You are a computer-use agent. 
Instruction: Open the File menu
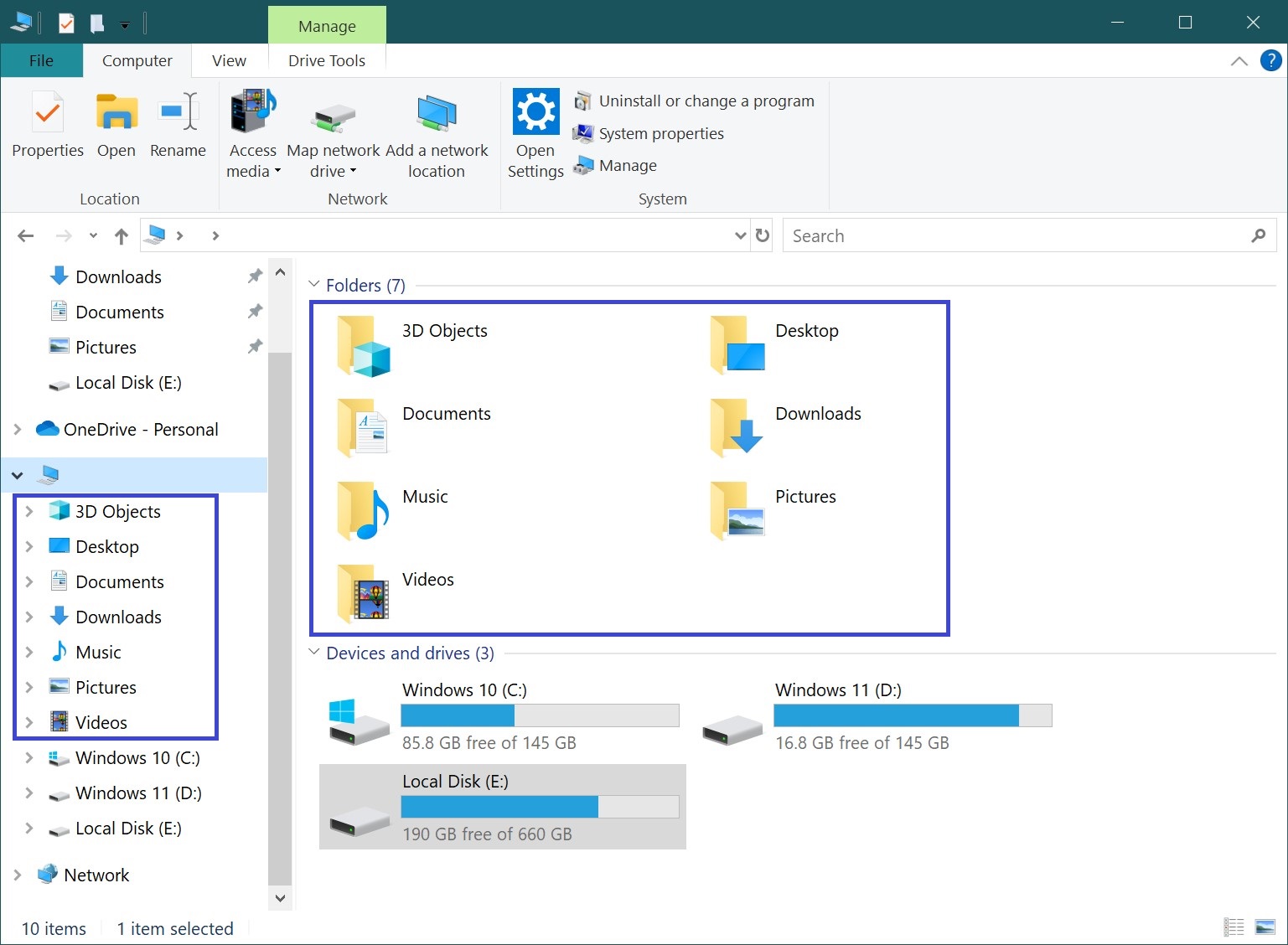click(x=41, y=61)
